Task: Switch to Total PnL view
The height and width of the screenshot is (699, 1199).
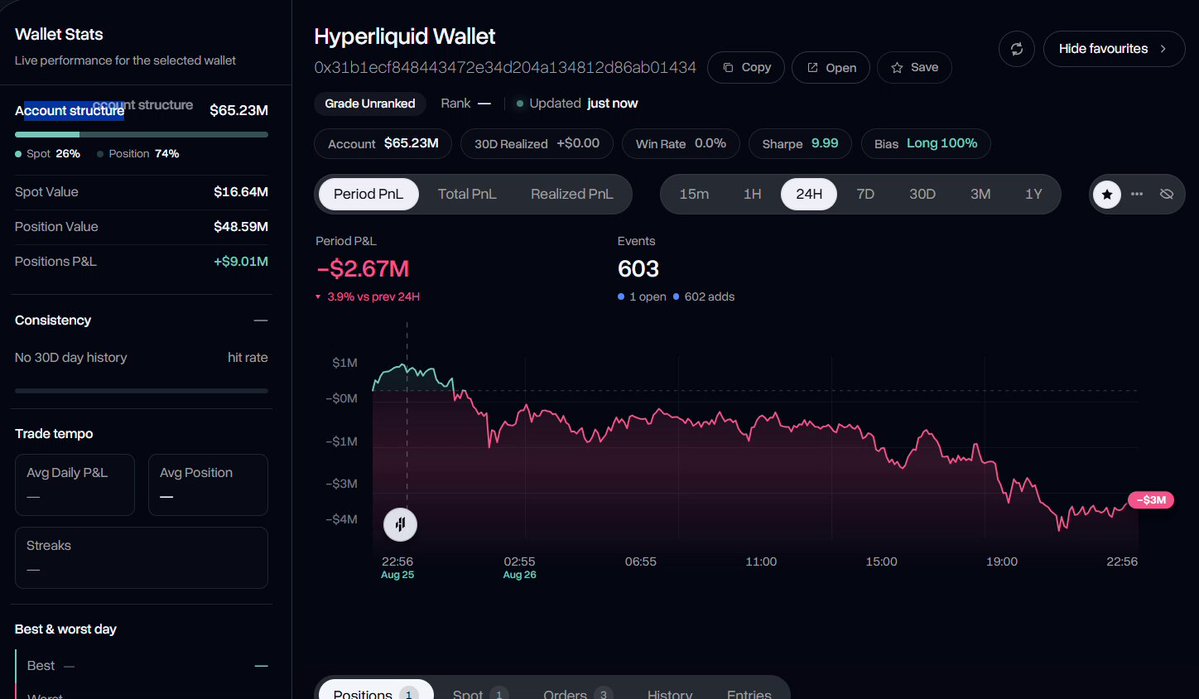Action: [x=466, y=194]
